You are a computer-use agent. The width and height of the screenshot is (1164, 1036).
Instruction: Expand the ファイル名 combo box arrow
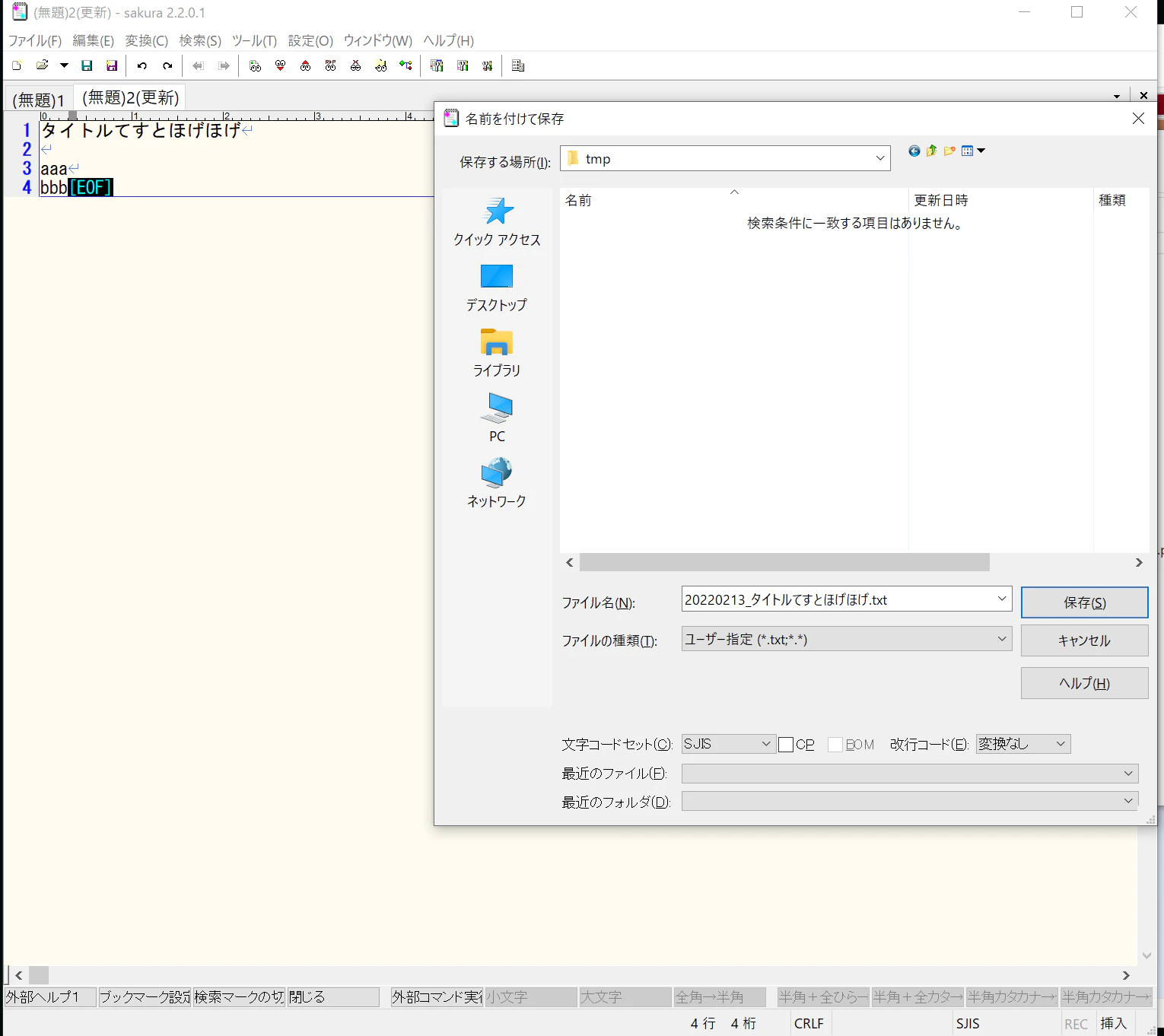[x=1002, y=599]
